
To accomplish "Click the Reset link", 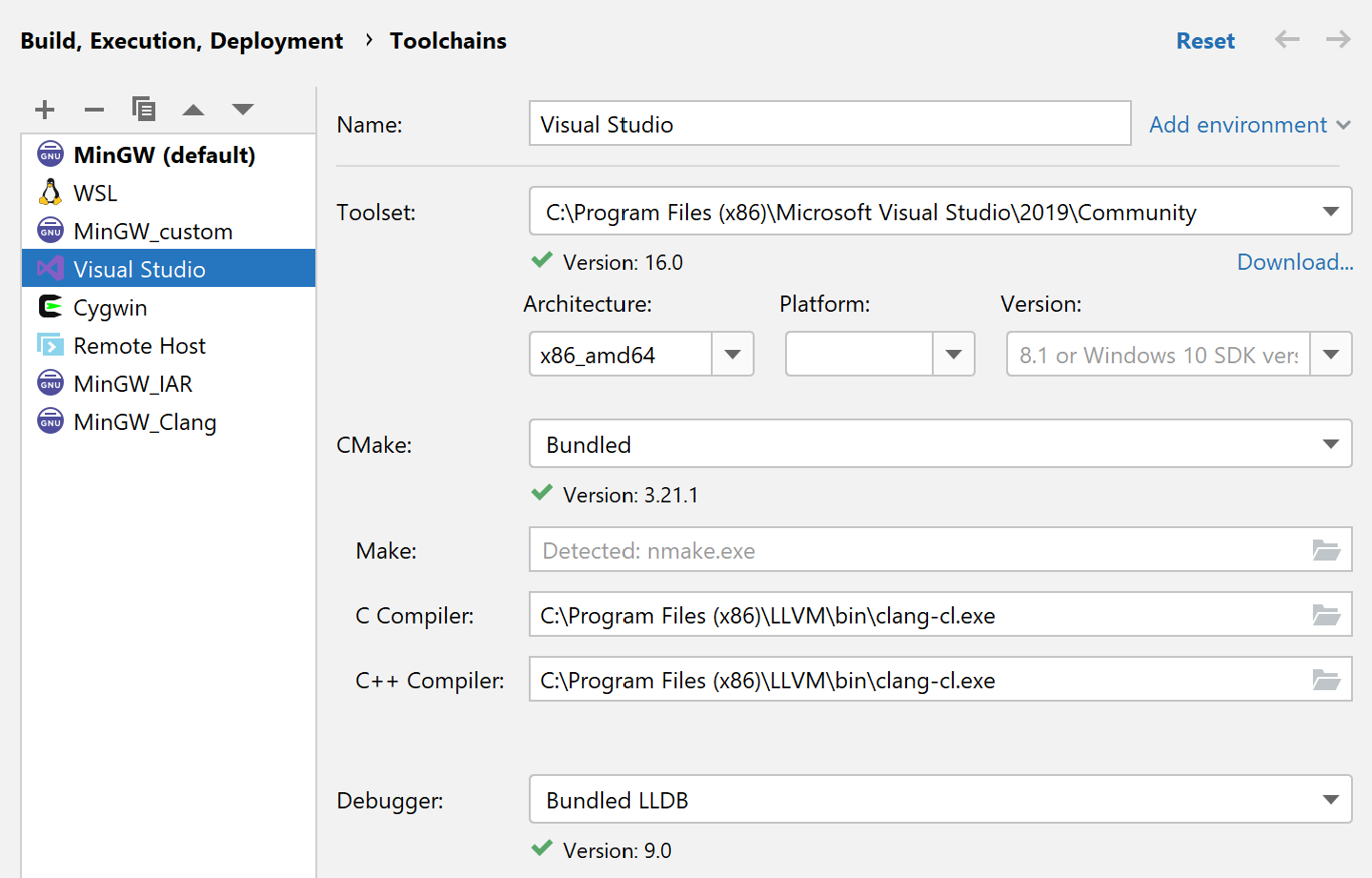I will click(x=1205, y=40).
